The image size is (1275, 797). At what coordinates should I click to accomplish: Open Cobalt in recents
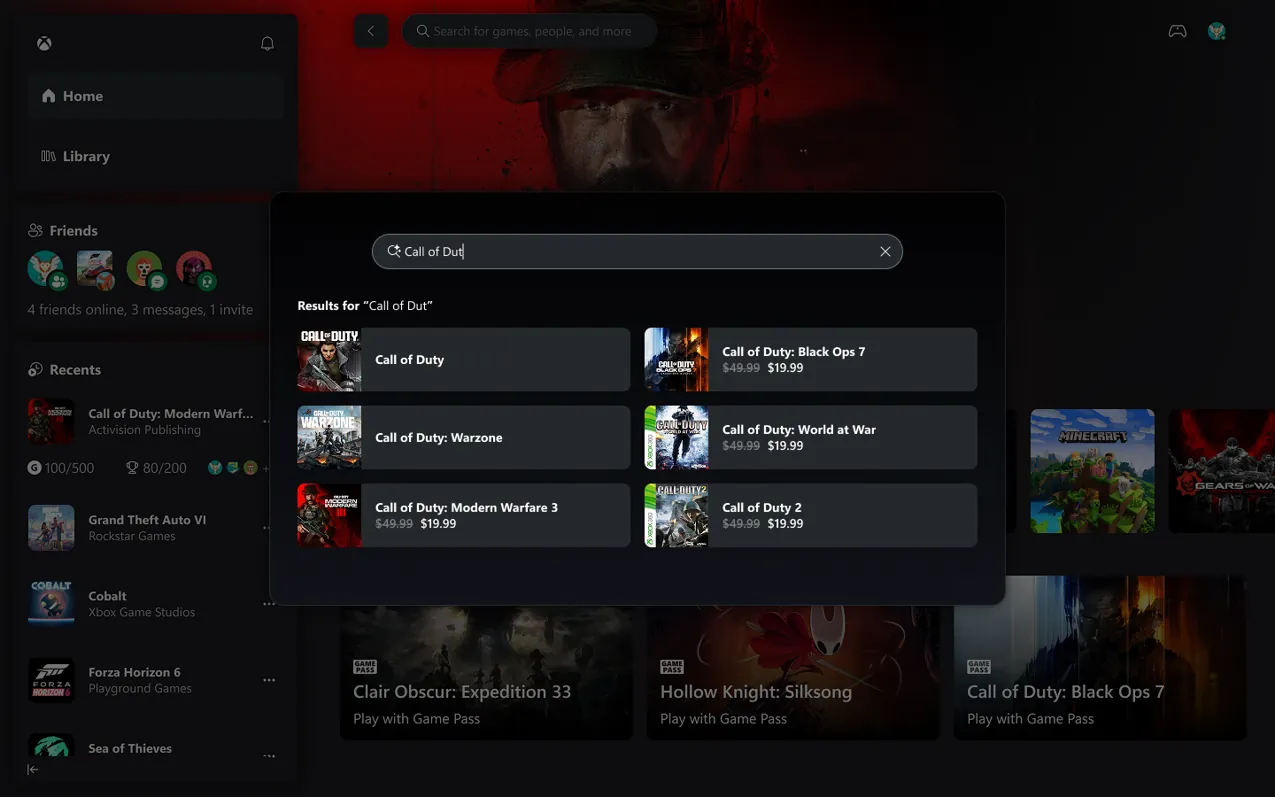click(x=140, y=603)
